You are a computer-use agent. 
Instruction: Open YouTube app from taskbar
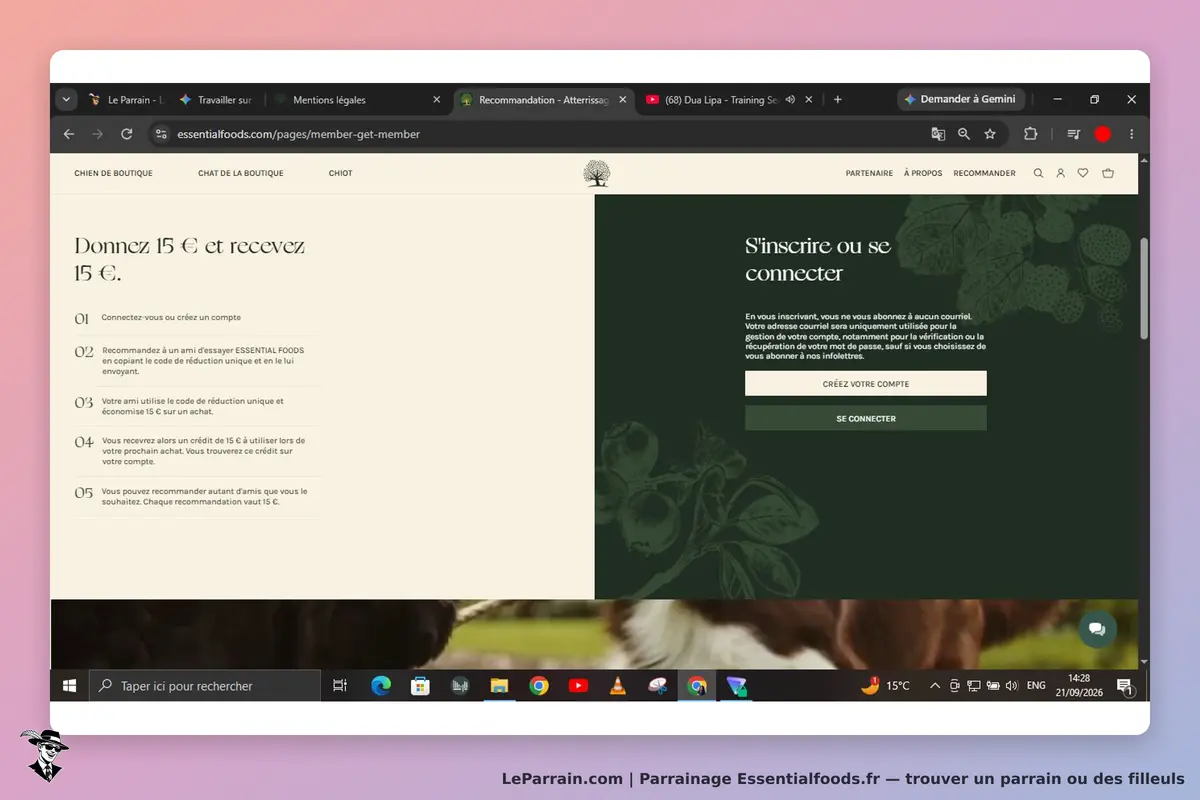click(x=578, y=686)
